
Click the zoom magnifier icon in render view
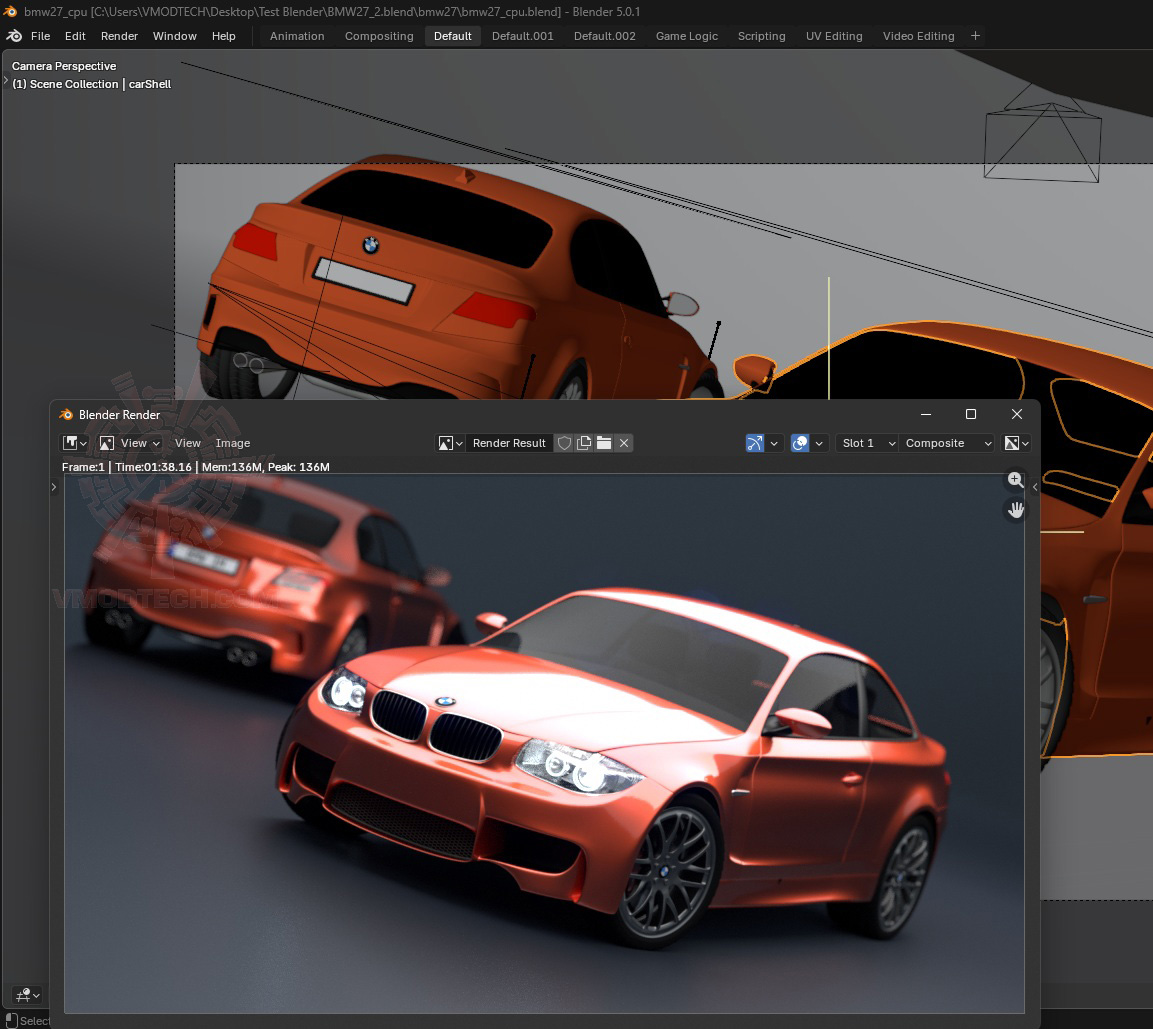[x=1015, y=480]
